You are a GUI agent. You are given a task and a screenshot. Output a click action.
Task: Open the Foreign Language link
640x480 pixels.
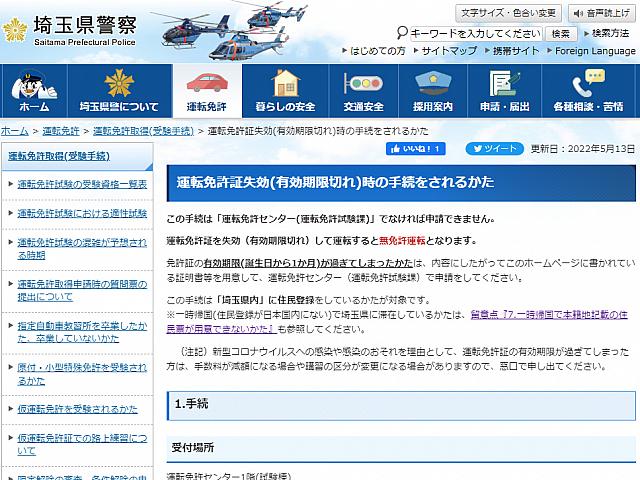[594, 51]
